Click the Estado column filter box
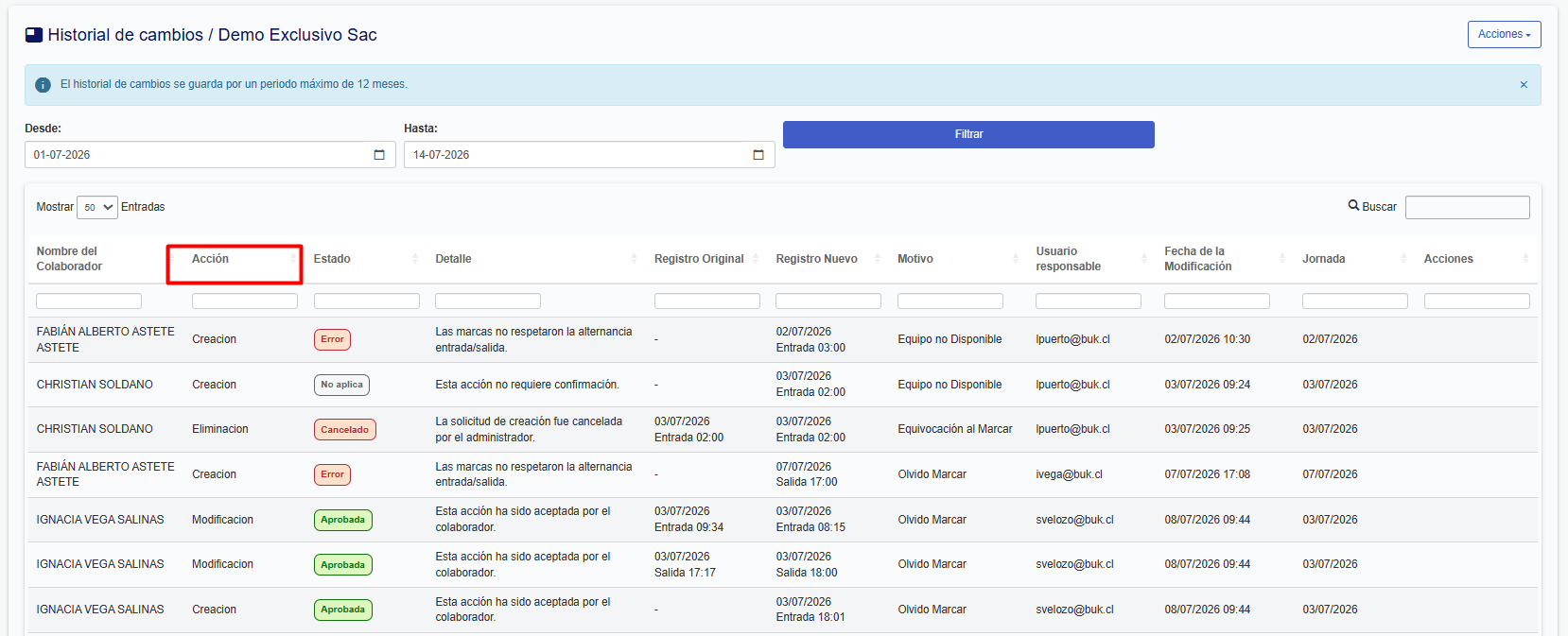The width and height of the screenshot is (1568, 636). point(367,301)
